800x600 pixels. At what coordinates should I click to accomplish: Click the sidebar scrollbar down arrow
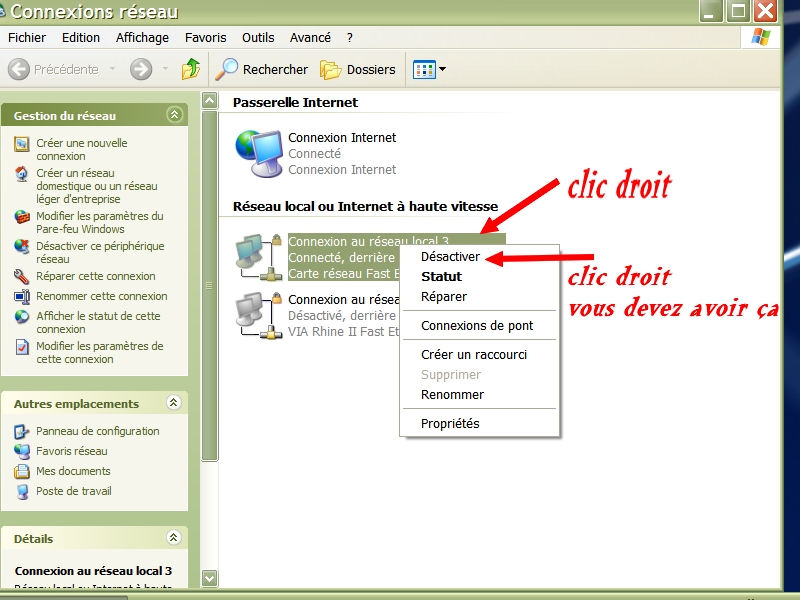click(x=210, y=578)
